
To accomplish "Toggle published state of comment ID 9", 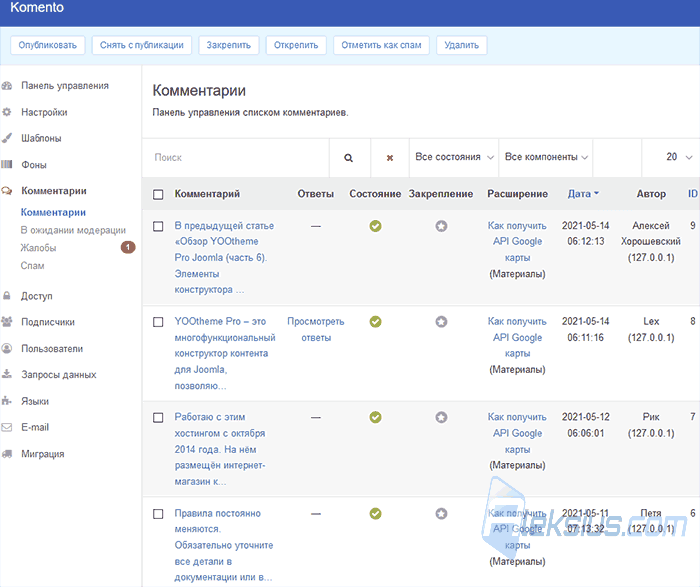I will click(x=375, y=226).
